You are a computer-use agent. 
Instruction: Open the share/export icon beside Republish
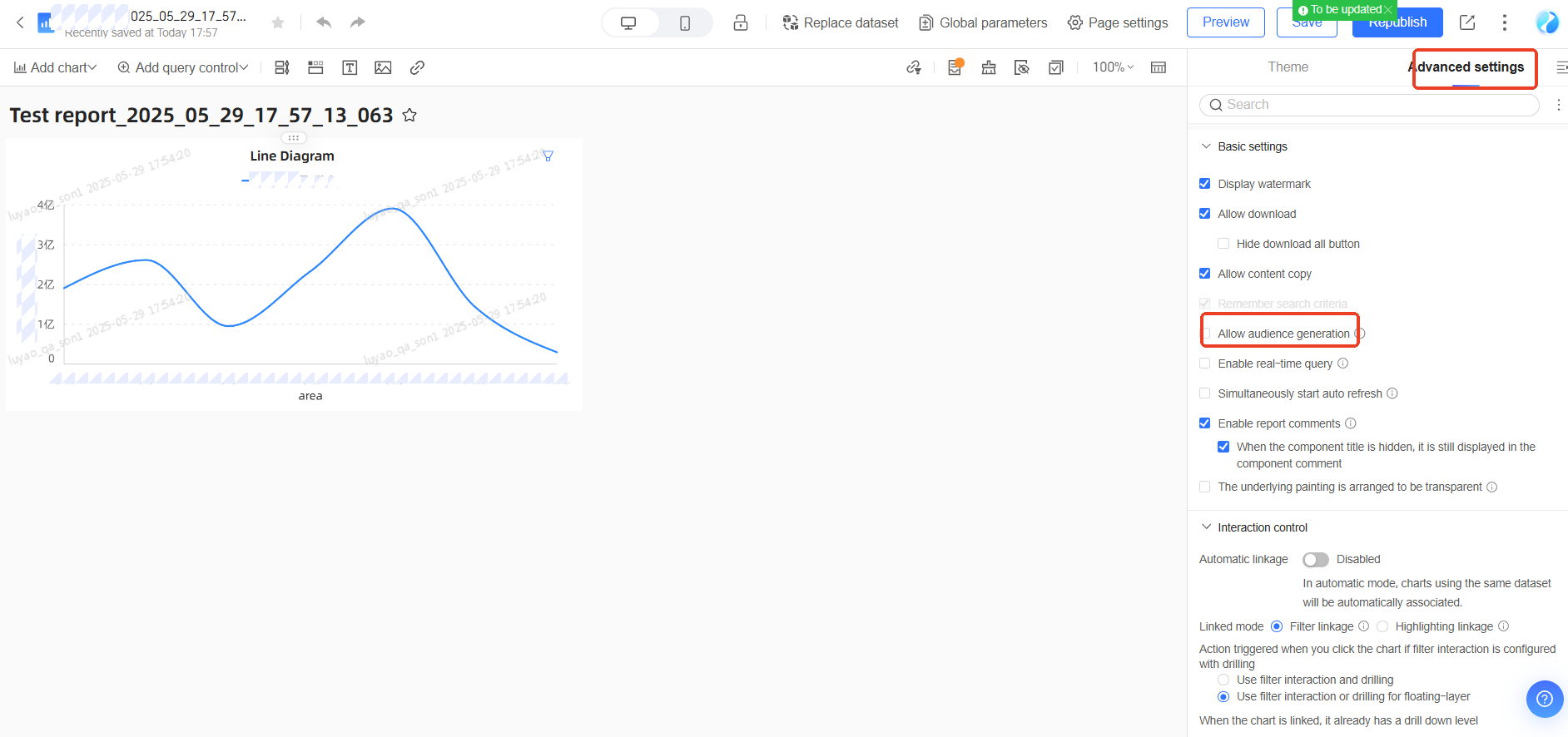pyautogui.click(x=1467, y=23)
